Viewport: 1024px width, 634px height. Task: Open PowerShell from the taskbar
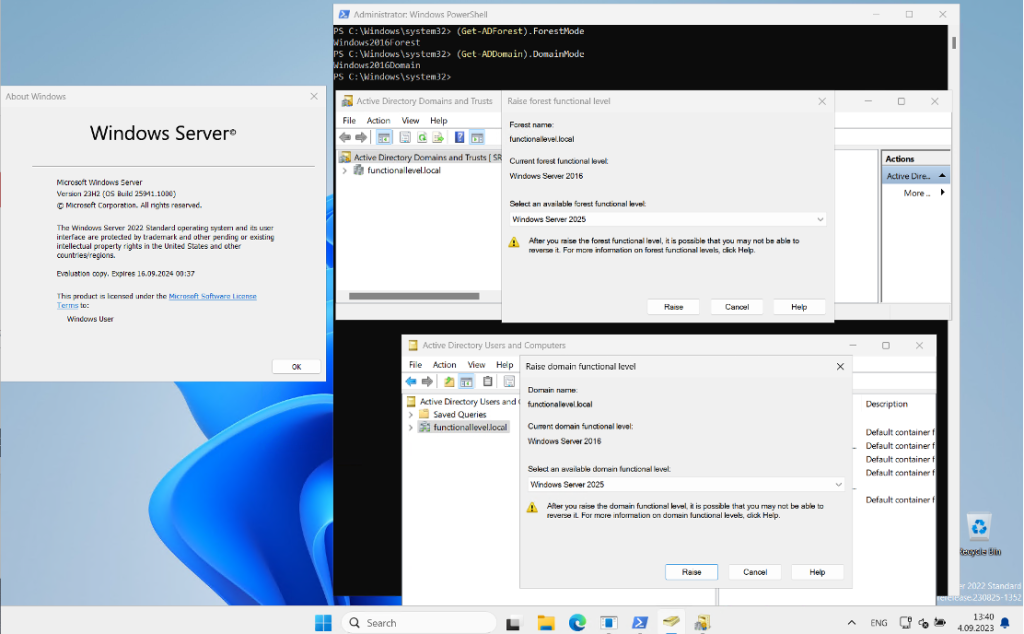639,622
